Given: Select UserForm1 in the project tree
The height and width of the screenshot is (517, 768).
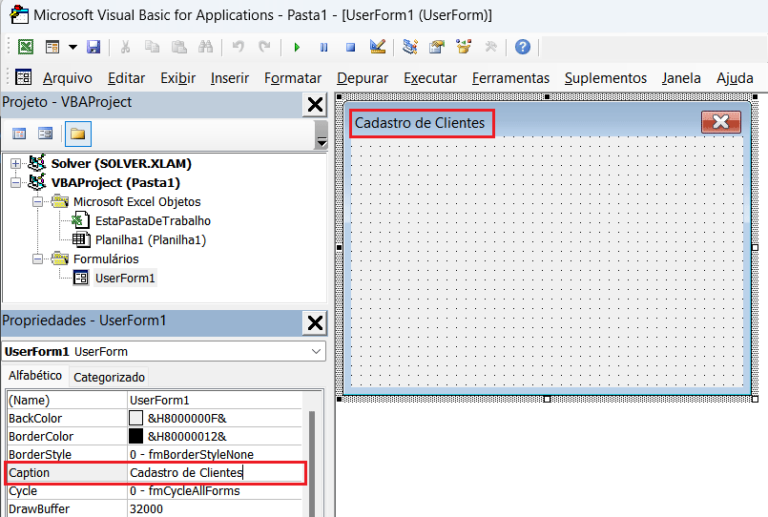Looking at the screenshot, I should click(125, 278).
